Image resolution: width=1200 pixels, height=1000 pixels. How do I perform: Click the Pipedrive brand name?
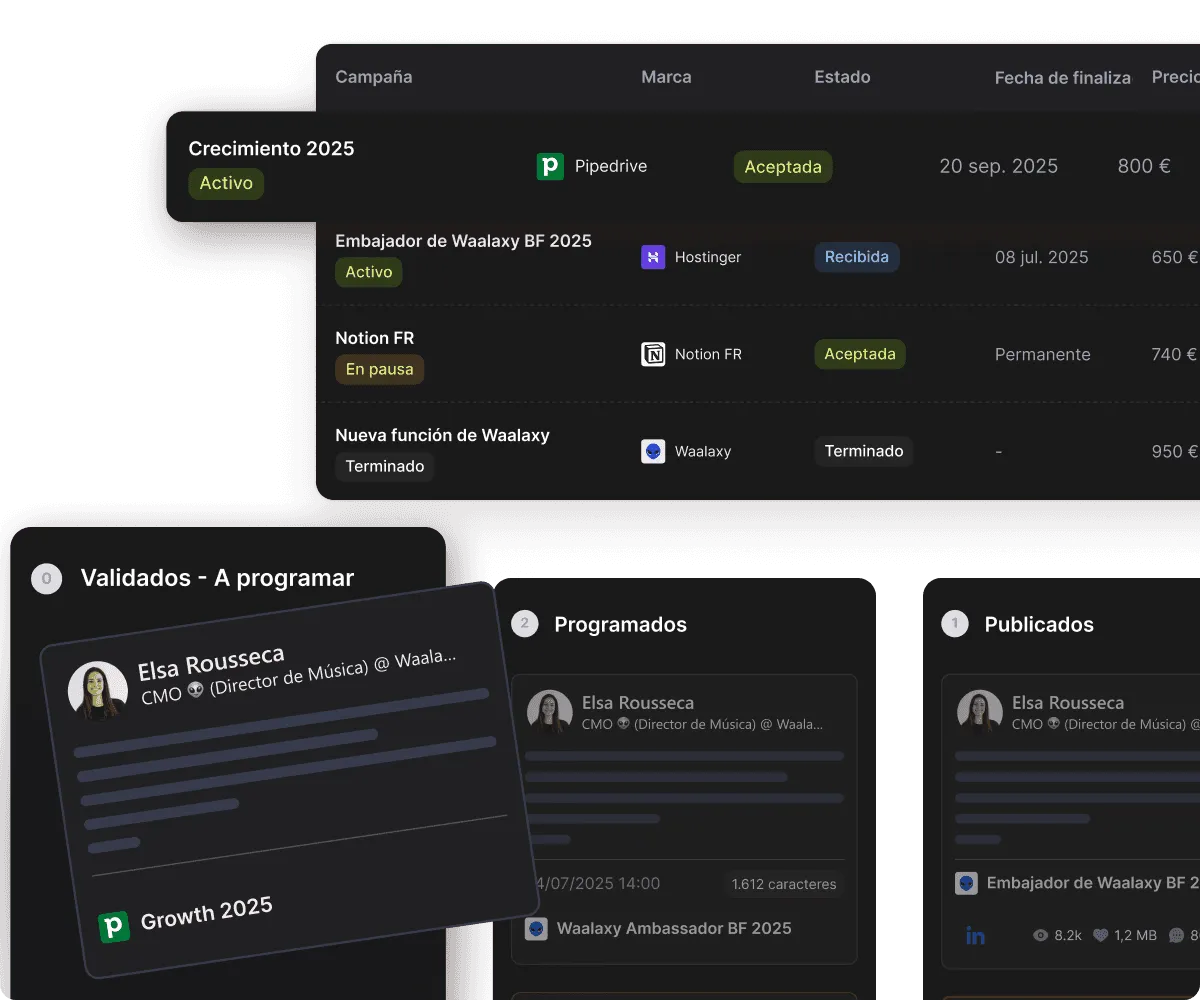click(x=611, y=166)
